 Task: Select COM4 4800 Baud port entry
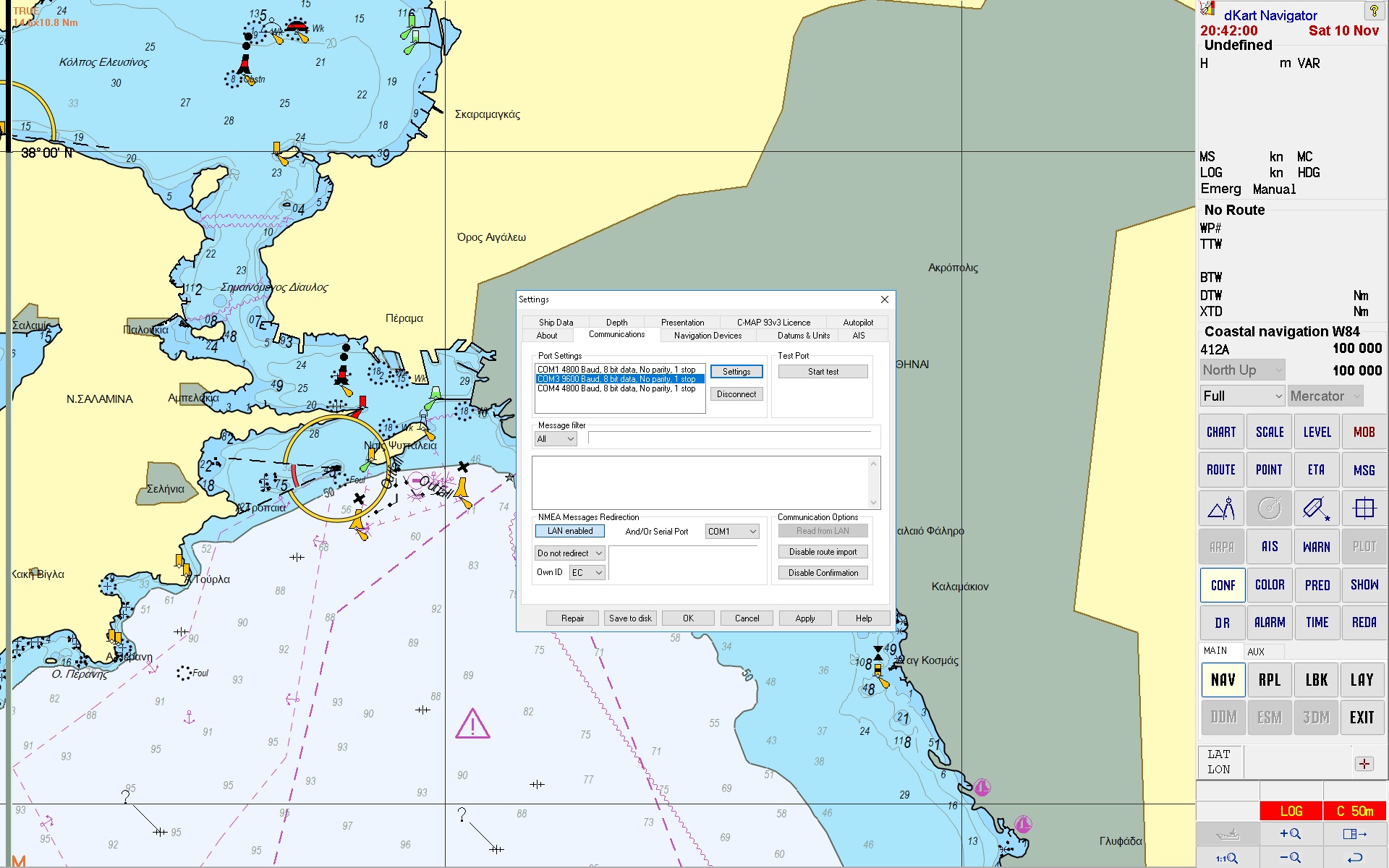[616, 388]
